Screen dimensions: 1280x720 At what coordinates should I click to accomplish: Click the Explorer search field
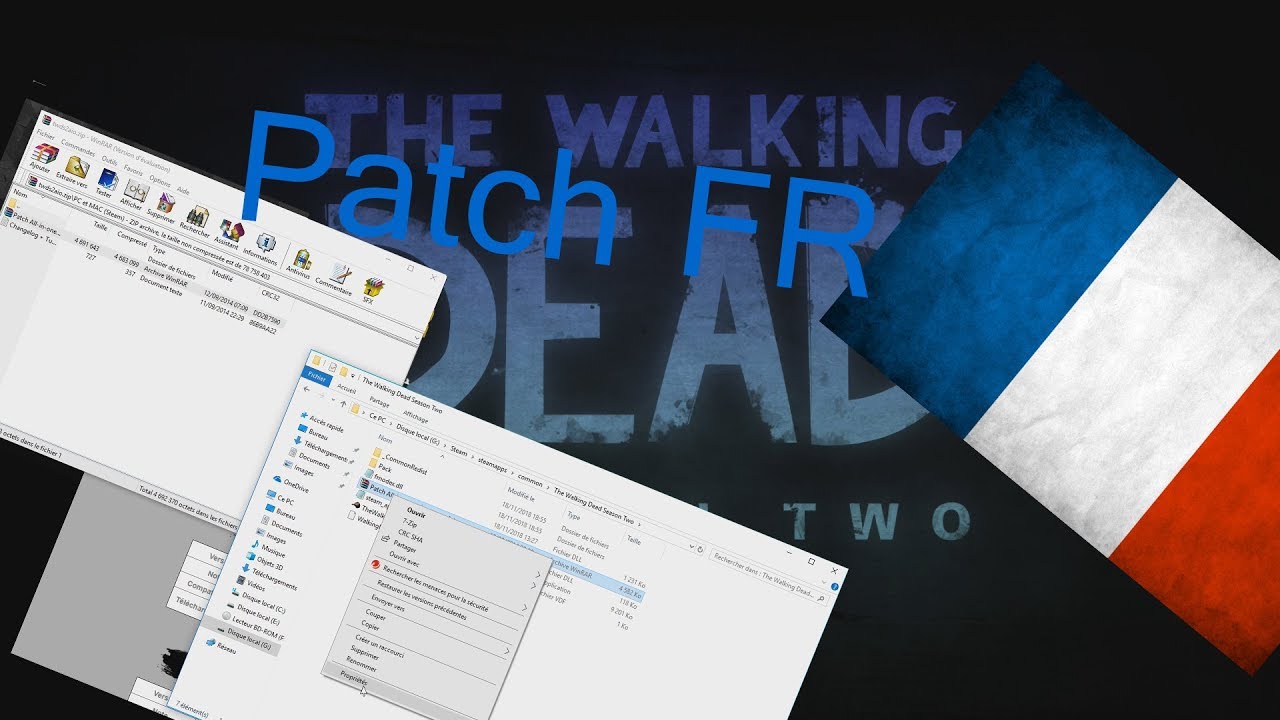click(767, 575)
